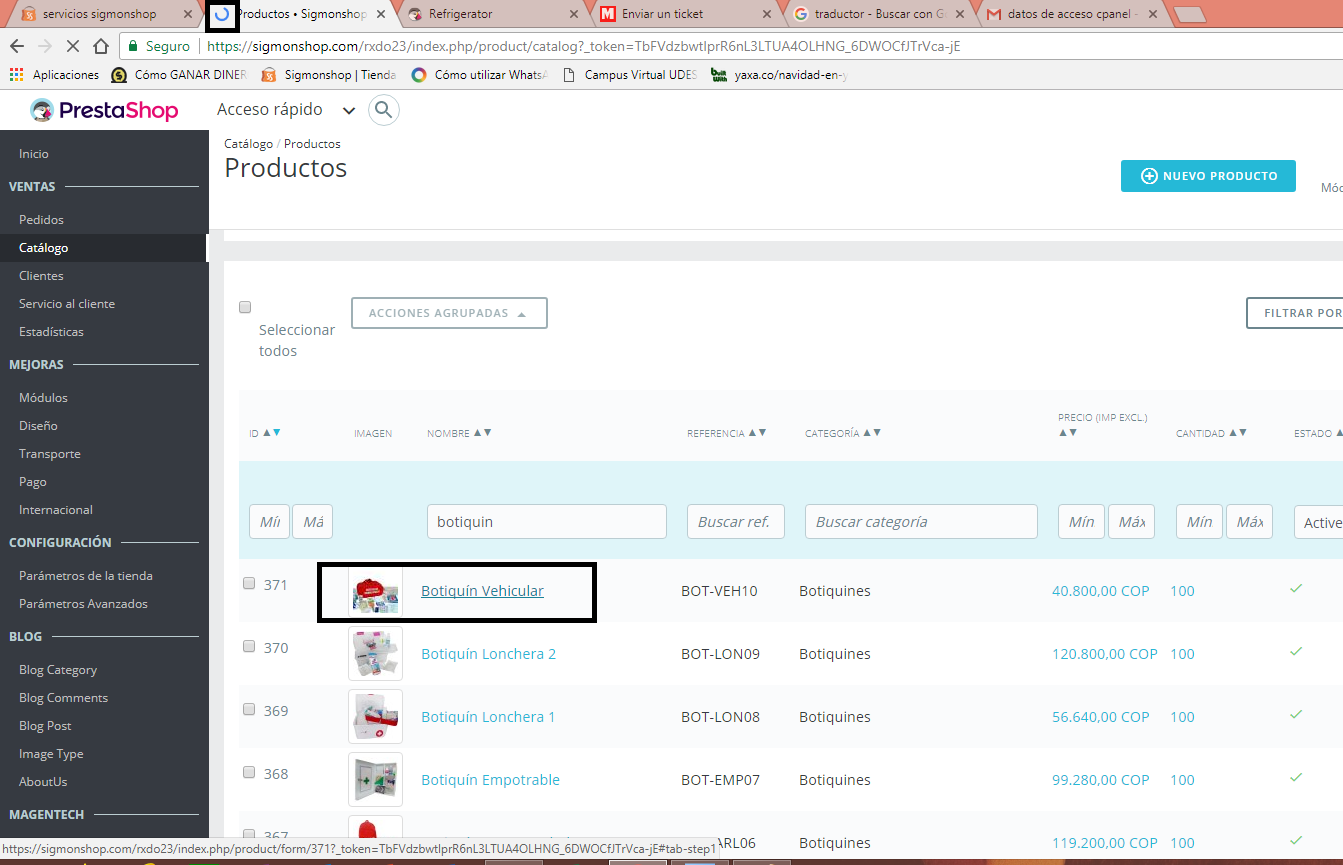The height and width of the screenshot is (865, 1343).
Task: Switch to the Enviar un ticket tab
Action: (x=685, y=14)
